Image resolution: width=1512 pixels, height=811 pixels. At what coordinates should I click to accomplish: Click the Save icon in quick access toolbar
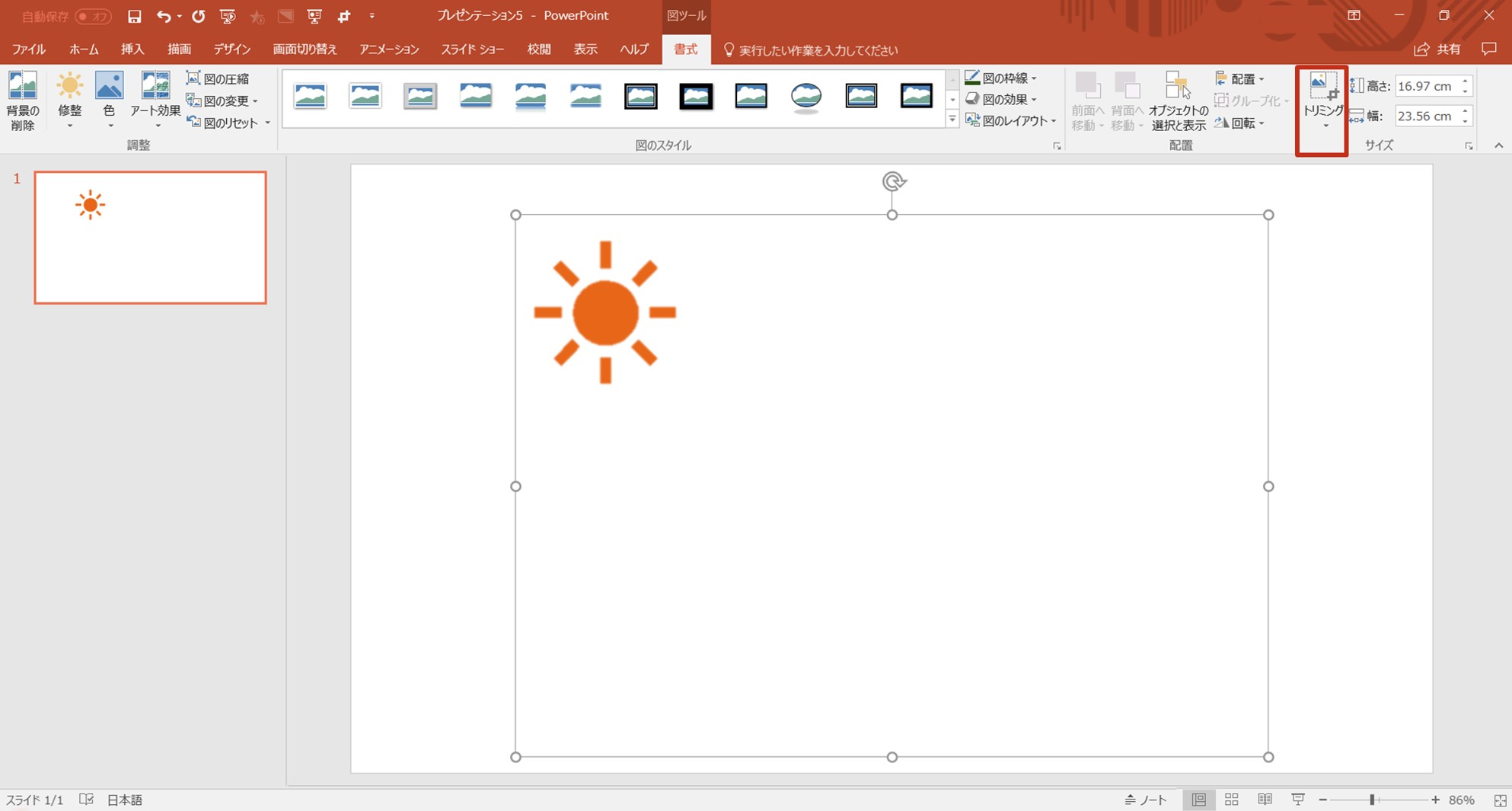pos(134,16)
